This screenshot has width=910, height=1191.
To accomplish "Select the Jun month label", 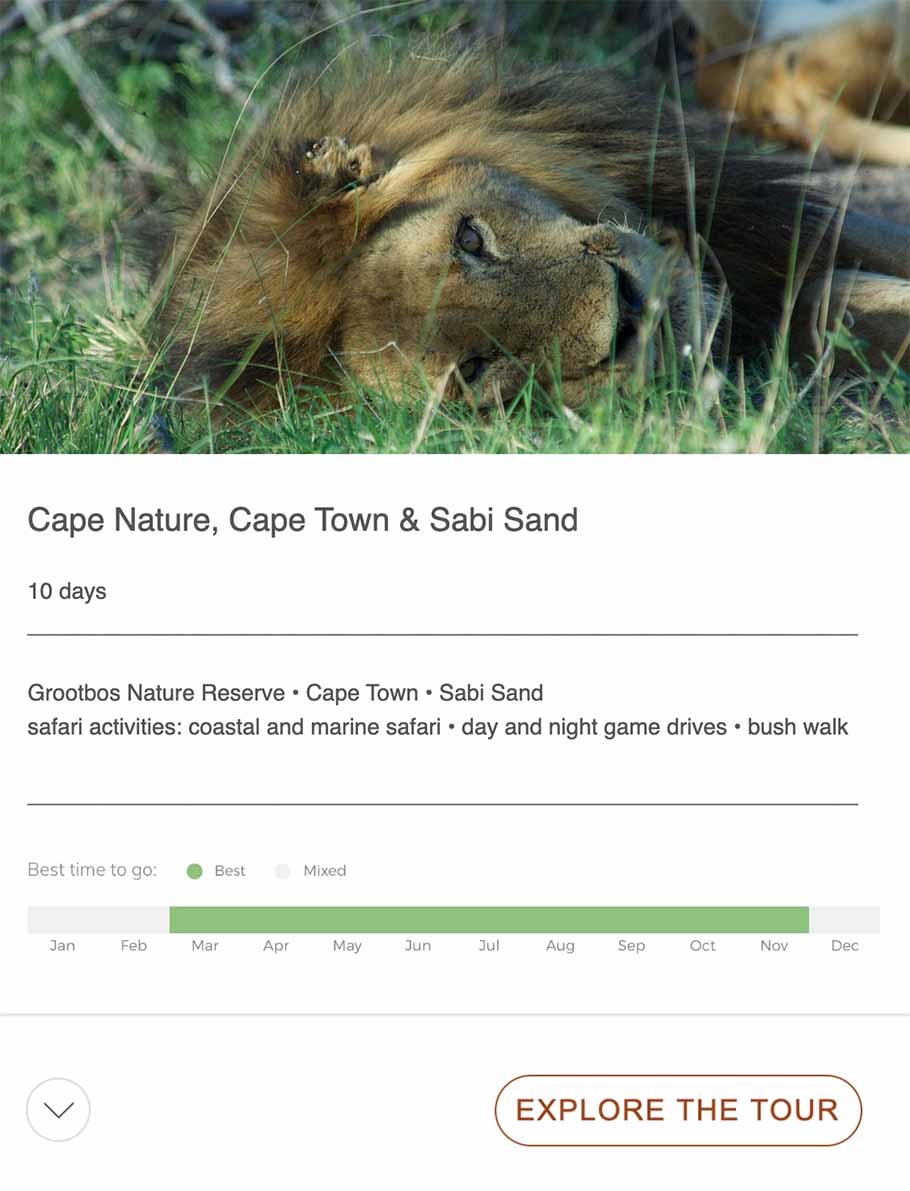I will 418,945.
